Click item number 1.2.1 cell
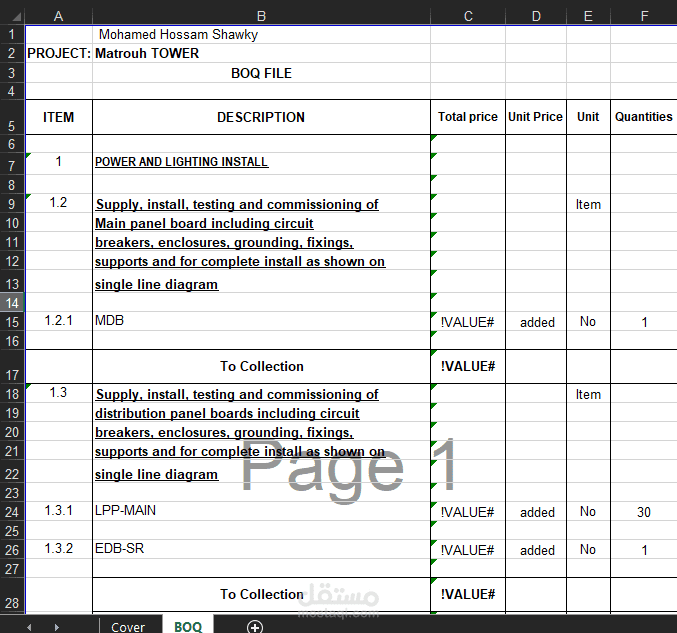677x633 pixels. [x=59, y=321]
